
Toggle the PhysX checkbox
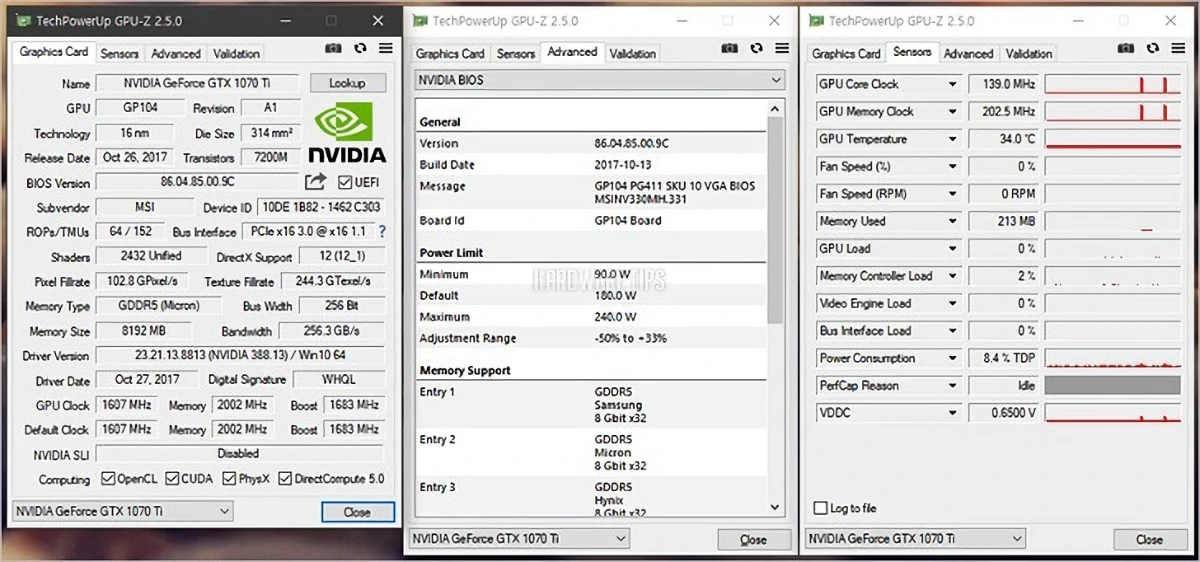point(229,479)
